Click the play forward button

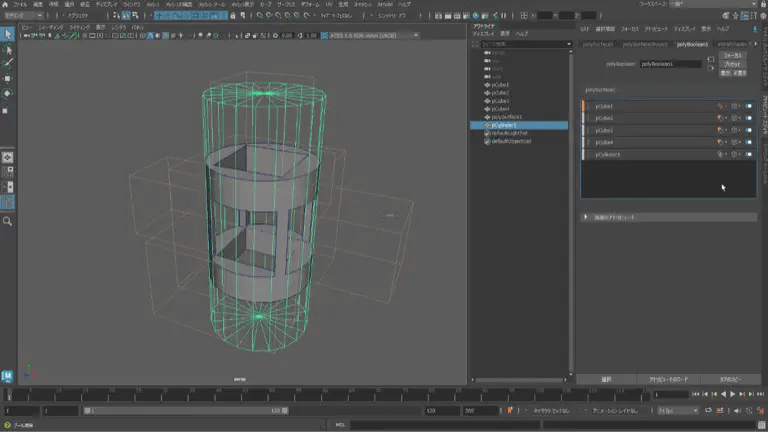(x=733, y=394)
